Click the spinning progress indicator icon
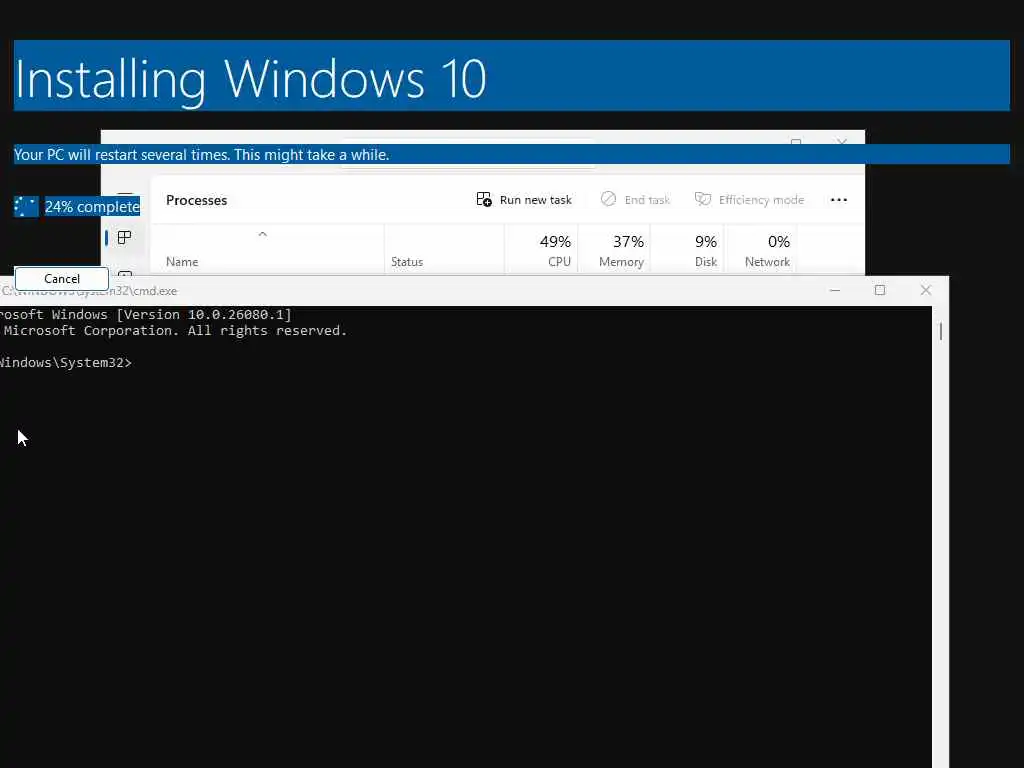This screenshot has width=1024, height=768. tap(26, 206)
